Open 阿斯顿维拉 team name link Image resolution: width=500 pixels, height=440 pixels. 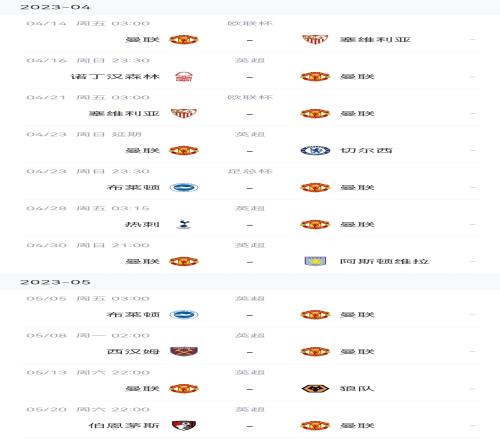coord(384,262)
